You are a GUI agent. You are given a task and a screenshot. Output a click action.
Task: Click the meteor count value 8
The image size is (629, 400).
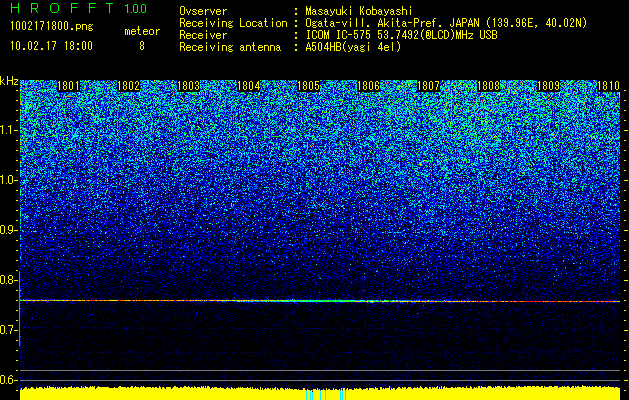click(x=142, y=46)
